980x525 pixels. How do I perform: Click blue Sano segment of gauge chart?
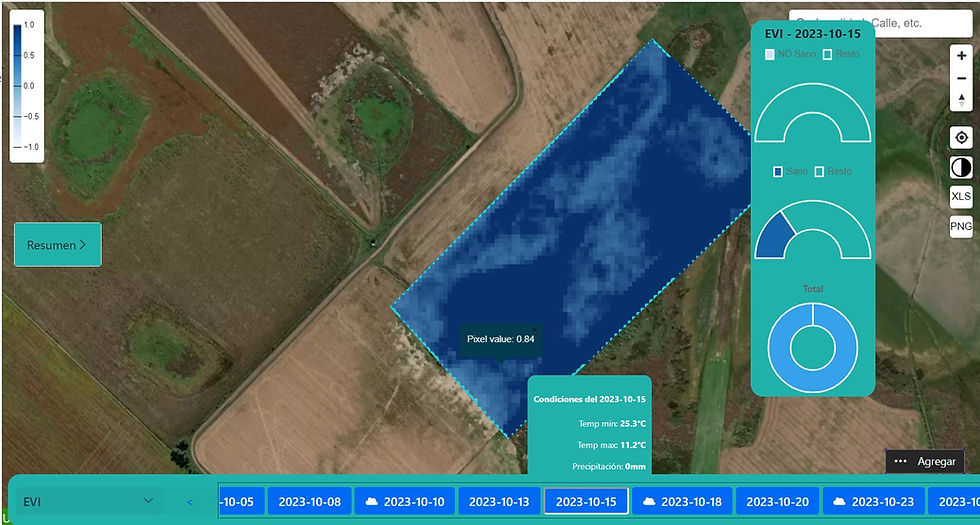[775, 236]
